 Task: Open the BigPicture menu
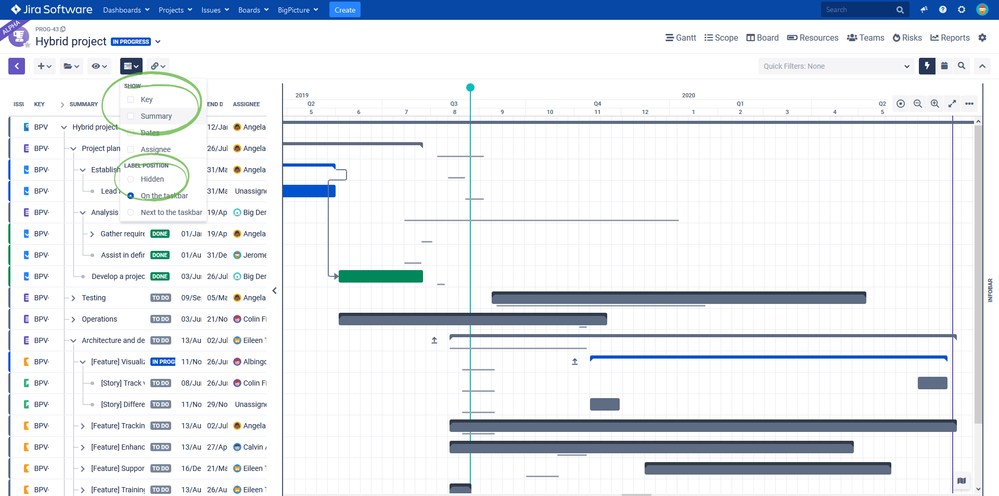[298, 10]
